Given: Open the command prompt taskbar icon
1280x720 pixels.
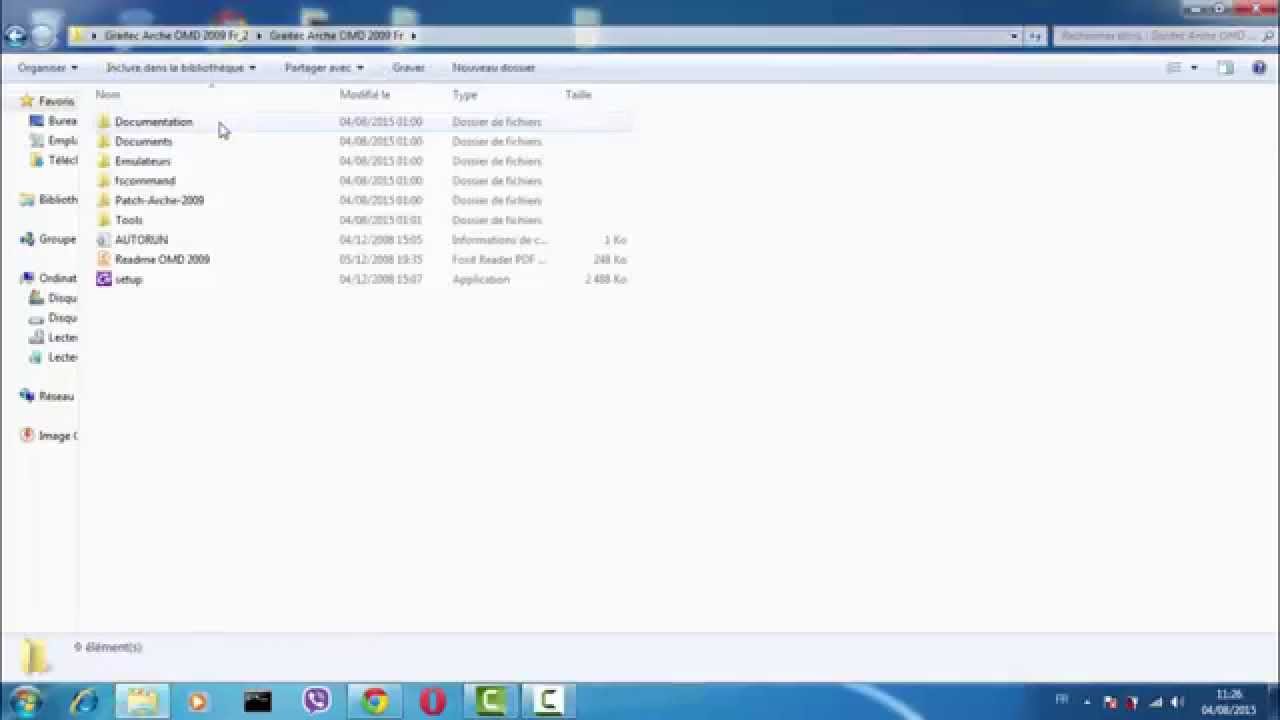Looking at the screenshot, I should coord(258,701).
